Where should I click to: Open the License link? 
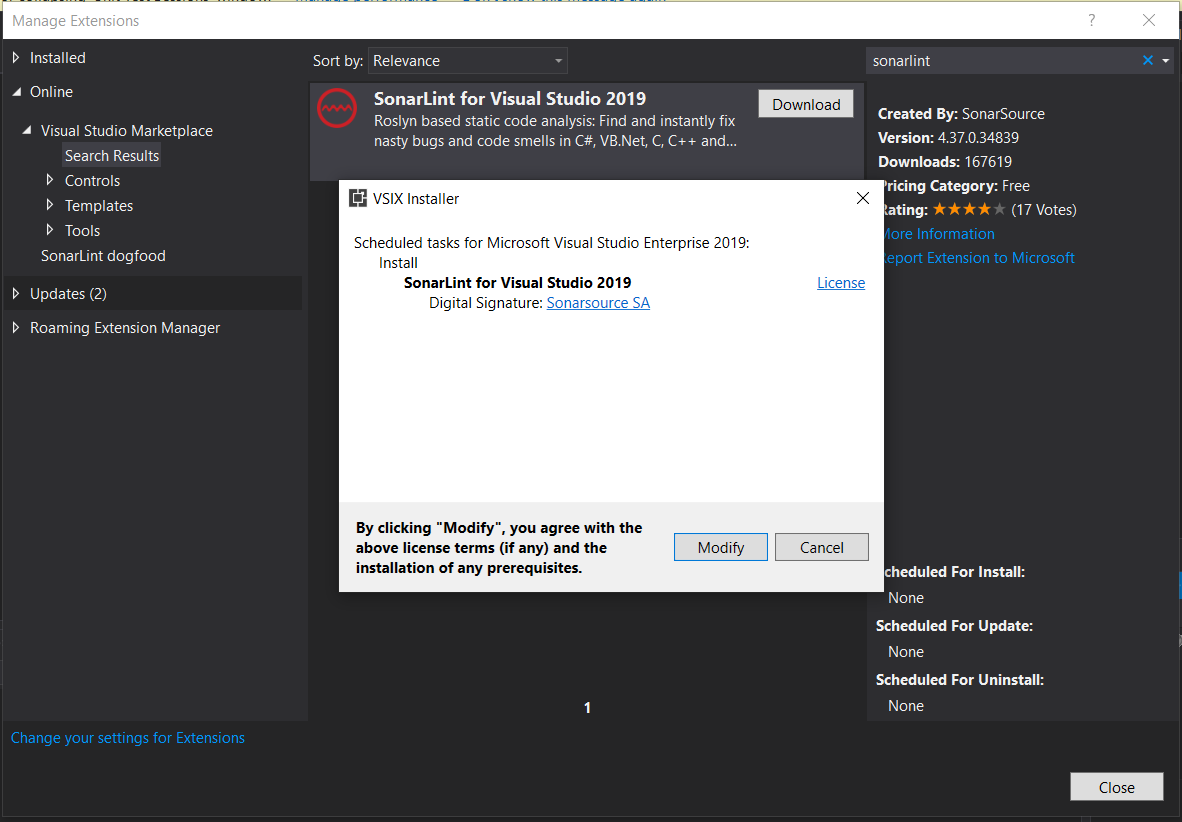tap(841, 283)
